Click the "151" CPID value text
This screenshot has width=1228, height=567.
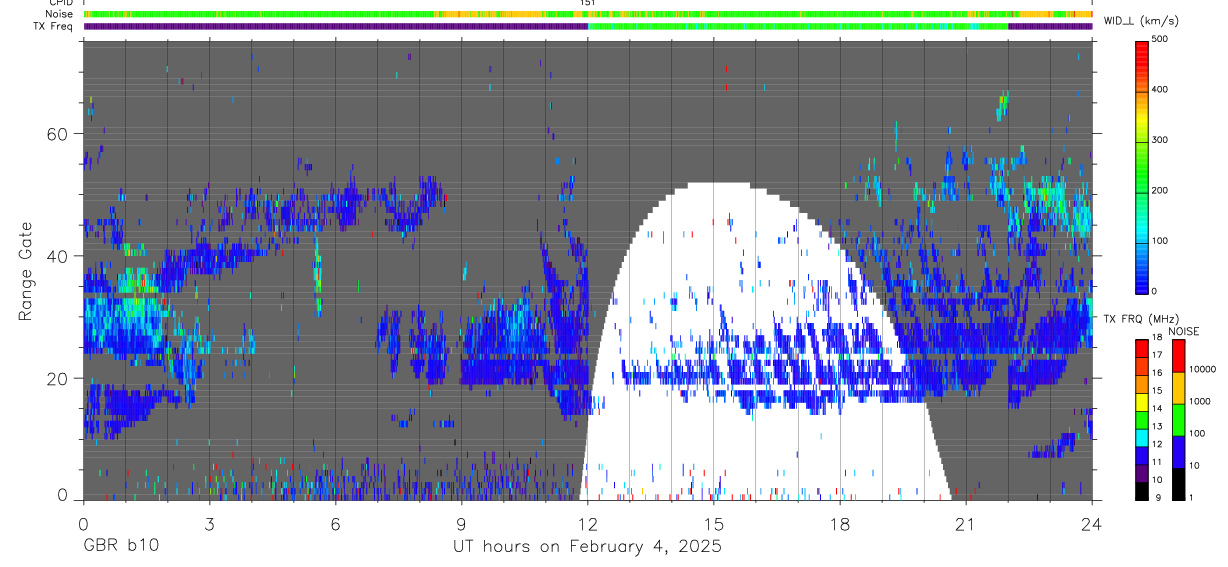coord(588,3)
